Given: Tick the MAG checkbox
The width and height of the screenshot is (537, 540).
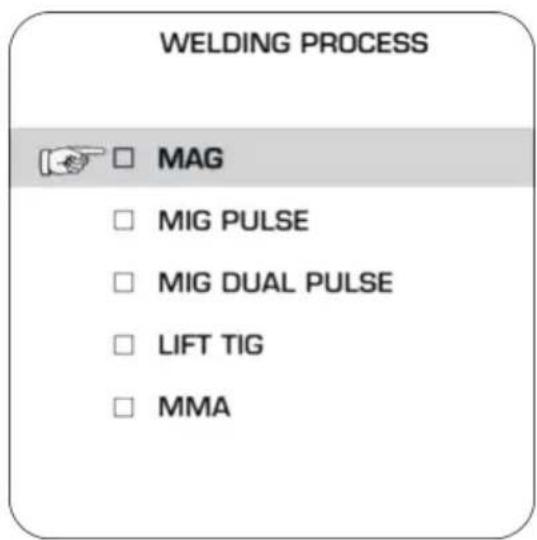Looking at the screenshot, I should point(123,158).
